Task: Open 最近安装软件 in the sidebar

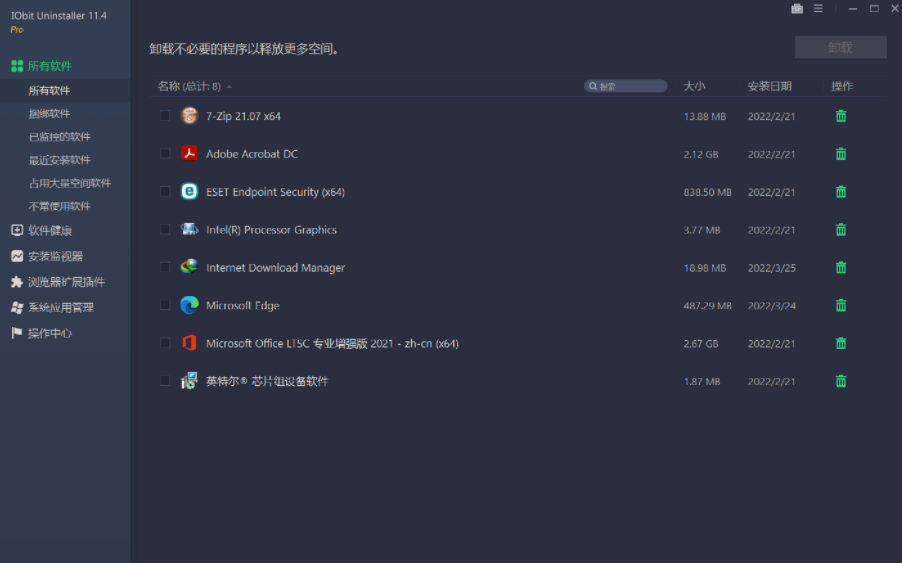Action: click(60, 160)
